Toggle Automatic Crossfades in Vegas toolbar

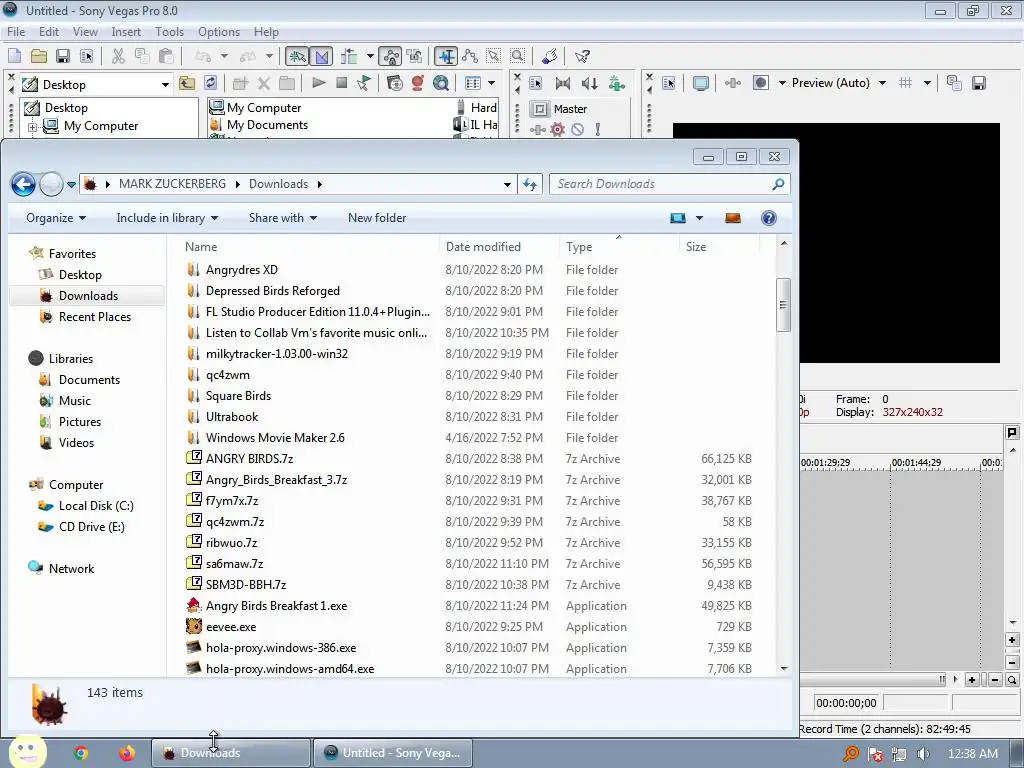pyautogui.click(x=321, y=56)
